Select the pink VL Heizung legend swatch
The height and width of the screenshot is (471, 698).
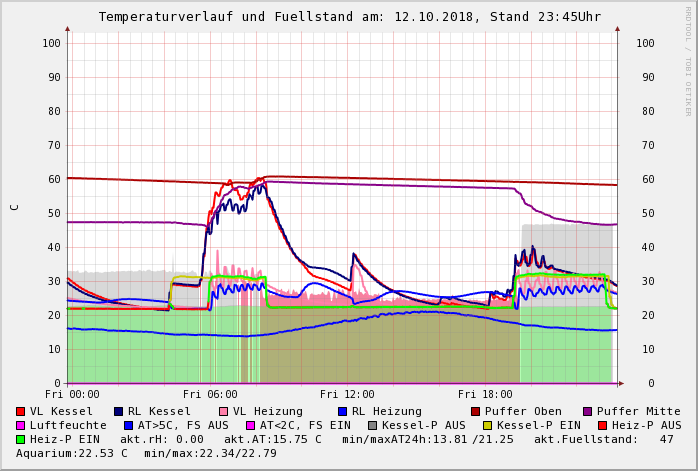click(x=224, y=411)
